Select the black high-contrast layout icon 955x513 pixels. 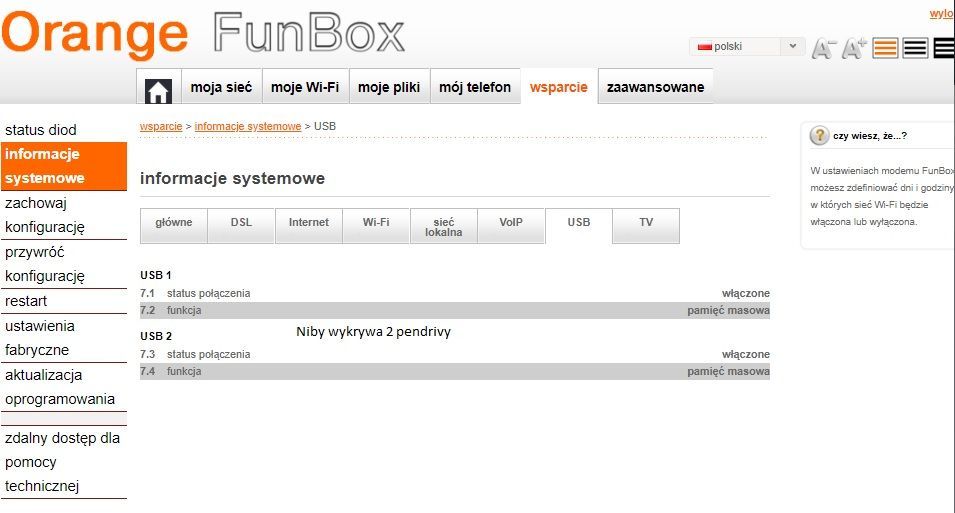point(945,48)
